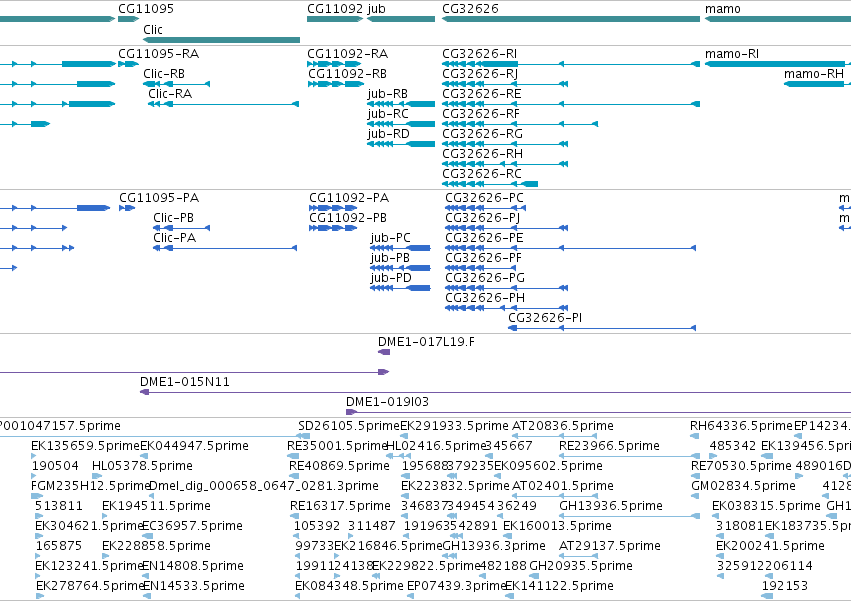Click EST GH13936.5prime
Screen dimensions: 851x601
611,506
